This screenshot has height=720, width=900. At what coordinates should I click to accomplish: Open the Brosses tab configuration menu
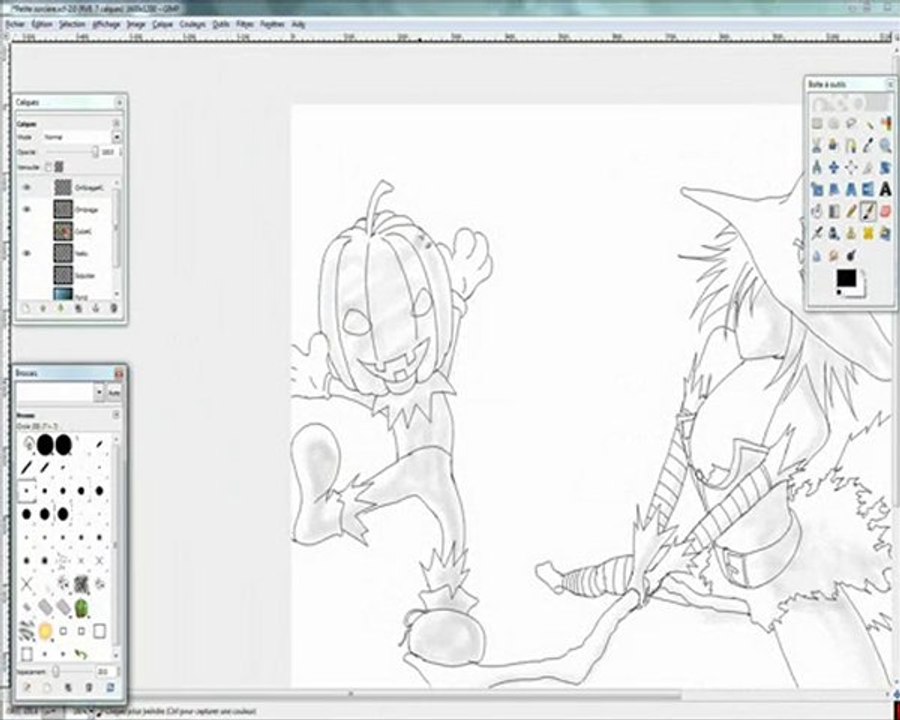coord(116,415)
